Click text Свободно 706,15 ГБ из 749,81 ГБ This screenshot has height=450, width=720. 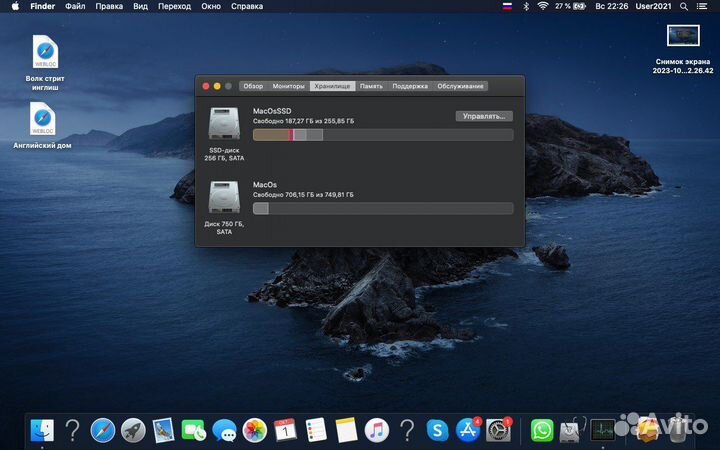pyautogui.click(x=303, y=195)
